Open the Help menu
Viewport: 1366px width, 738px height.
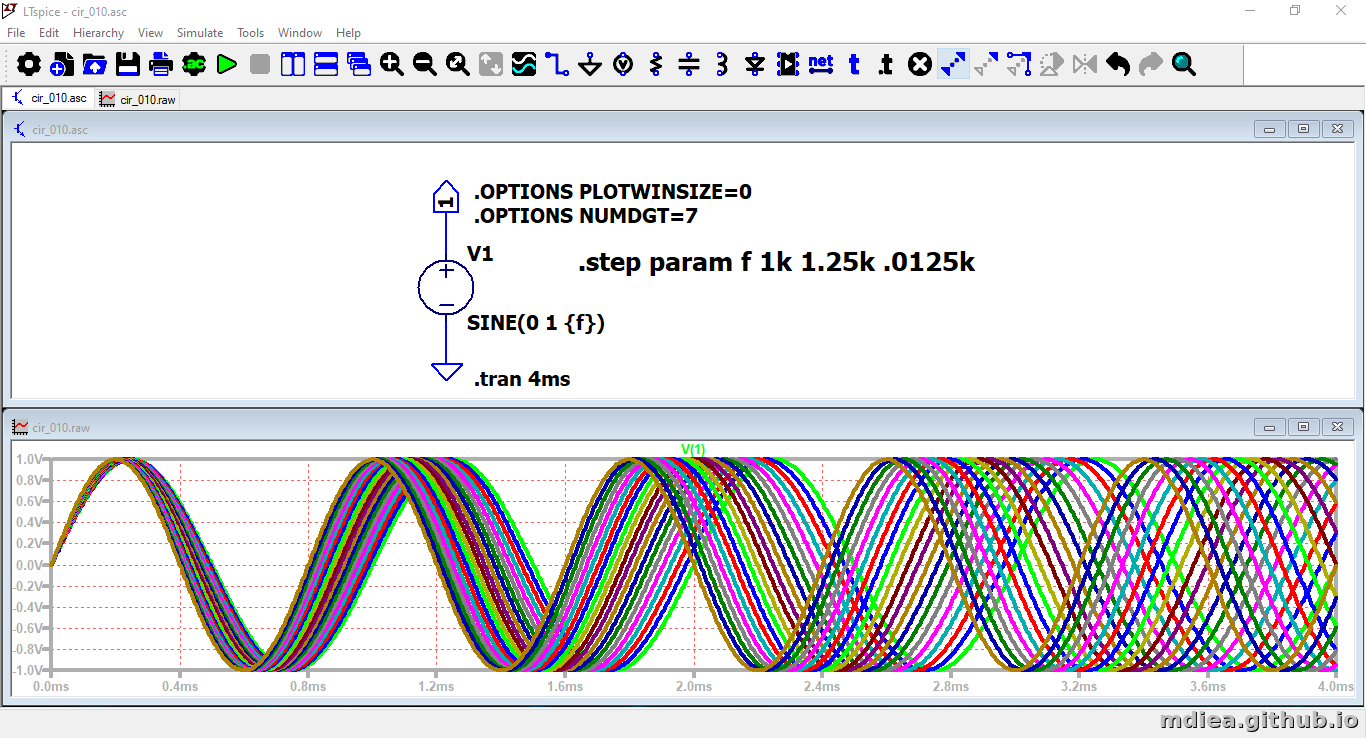(348, 33)
